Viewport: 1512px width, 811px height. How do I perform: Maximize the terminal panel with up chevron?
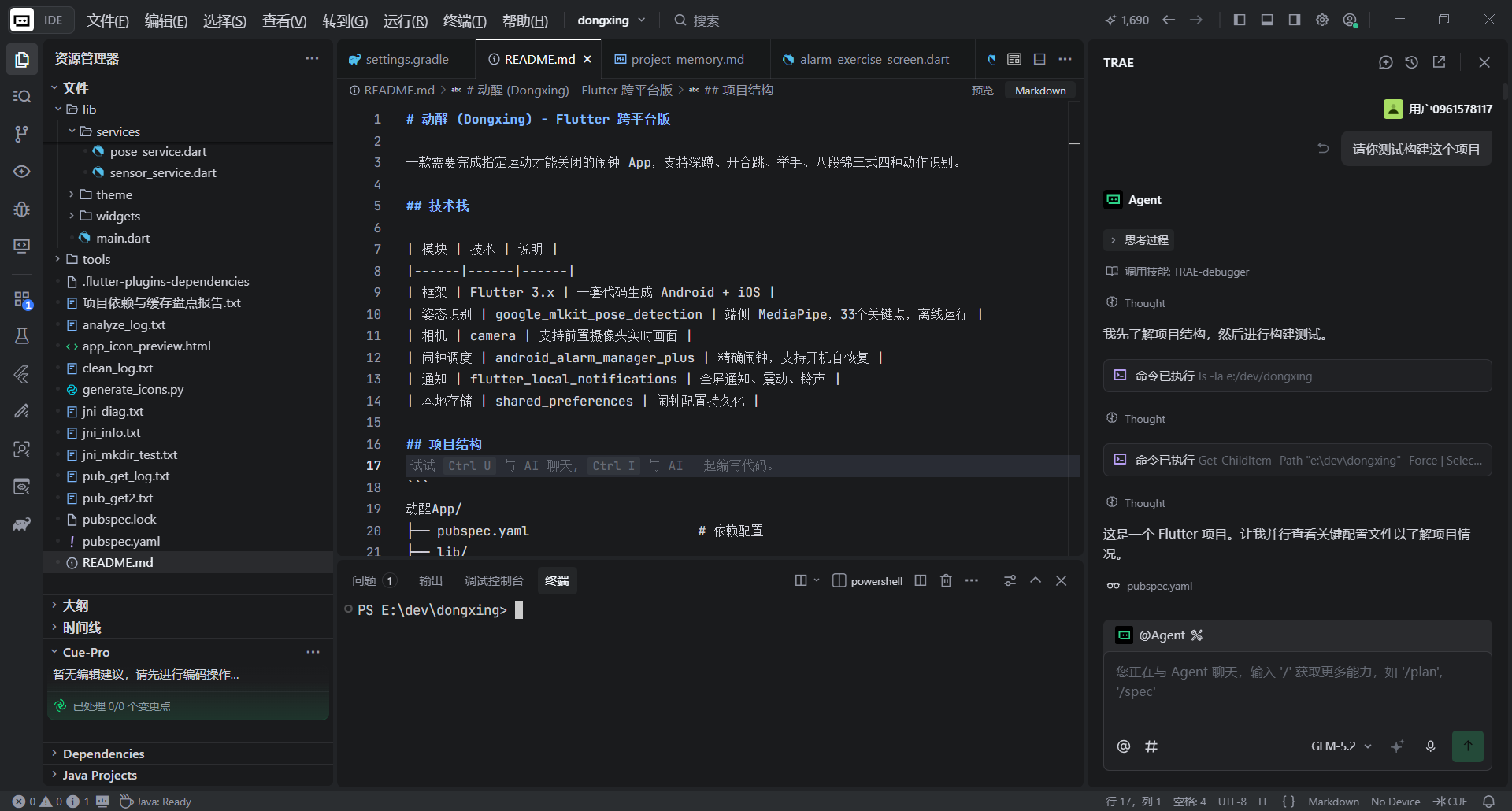pos(1036,580)
